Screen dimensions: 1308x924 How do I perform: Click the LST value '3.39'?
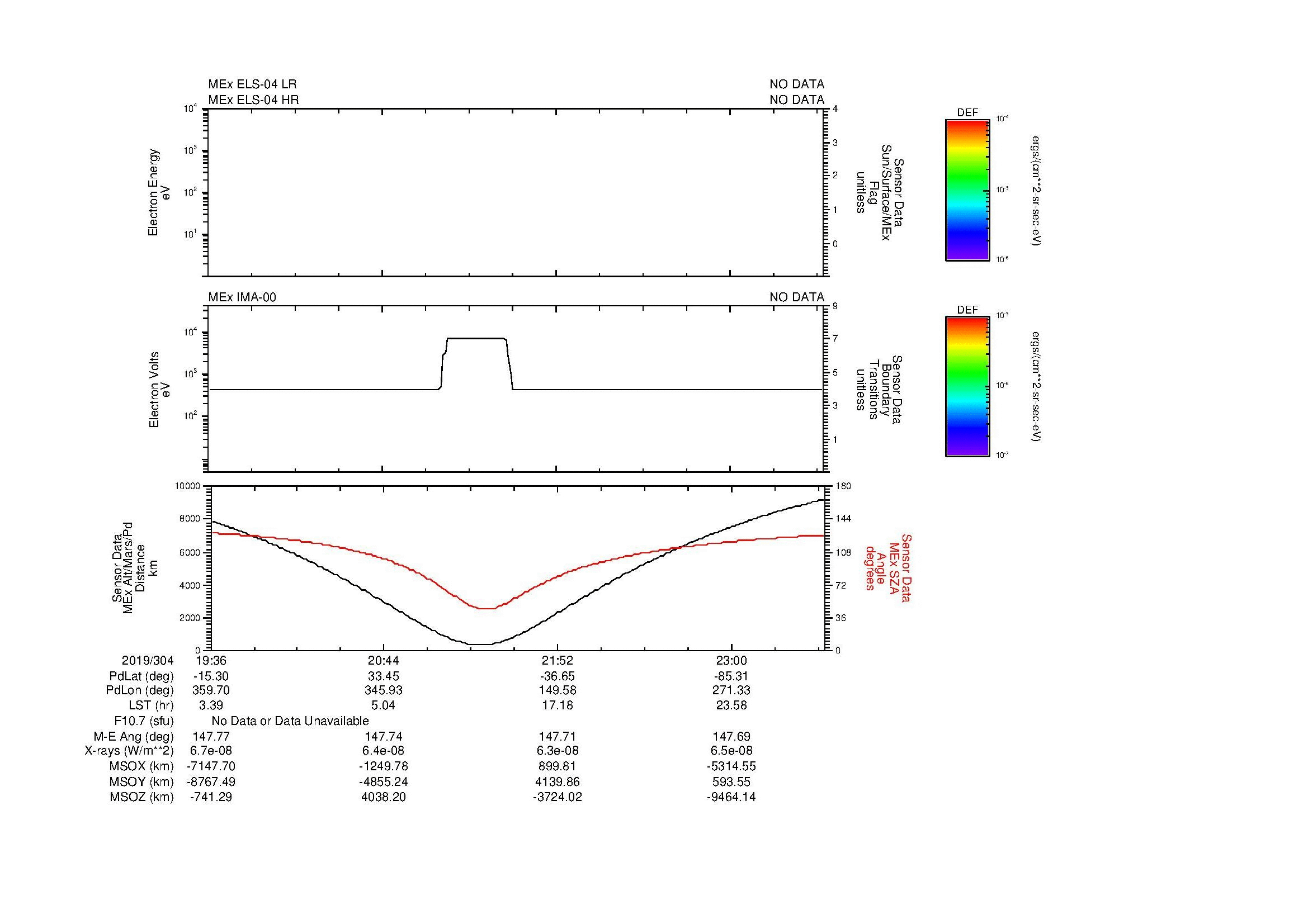point(211,705)
